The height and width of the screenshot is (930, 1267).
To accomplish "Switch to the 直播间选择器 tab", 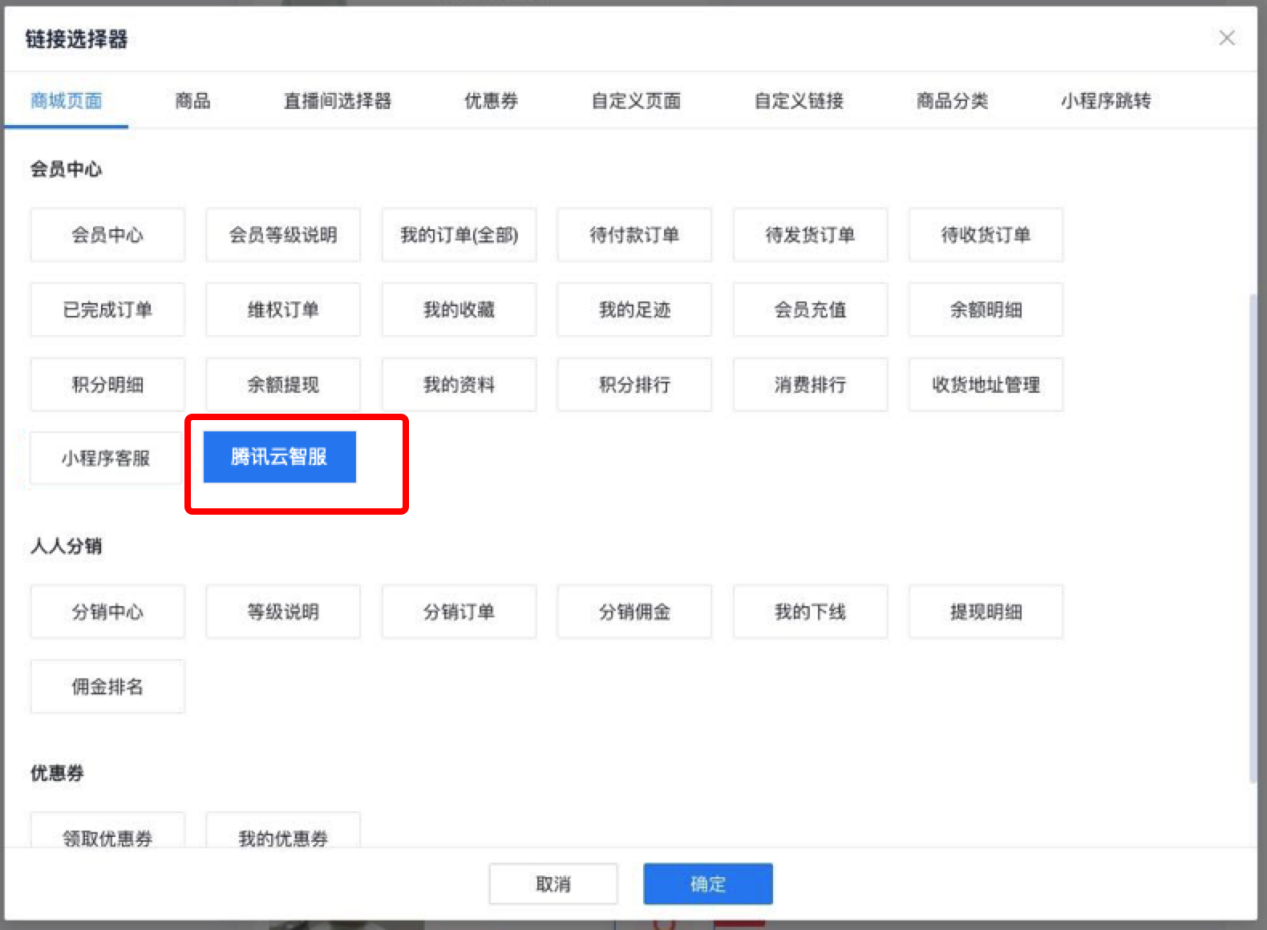I will 337,101.
